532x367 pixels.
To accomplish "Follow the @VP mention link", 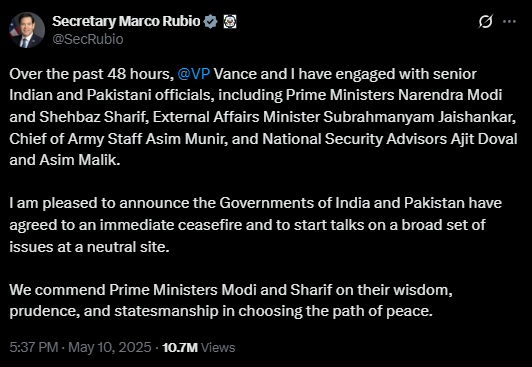I will tap(194, 74).
